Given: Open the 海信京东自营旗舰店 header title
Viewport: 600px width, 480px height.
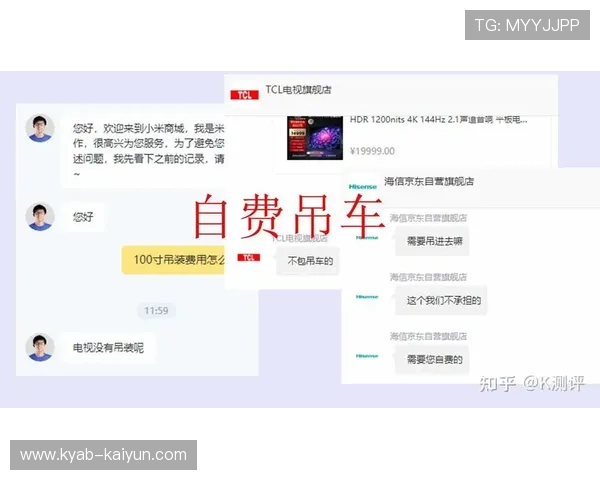Looking at the screenshot, I should pyautogui.click(x=429, y=181).
